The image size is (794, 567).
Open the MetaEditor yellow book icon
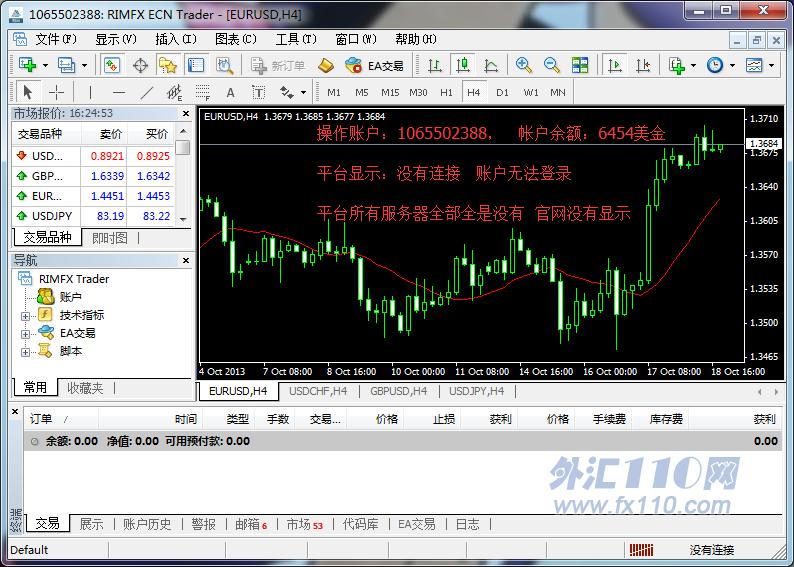pos(326,65)
